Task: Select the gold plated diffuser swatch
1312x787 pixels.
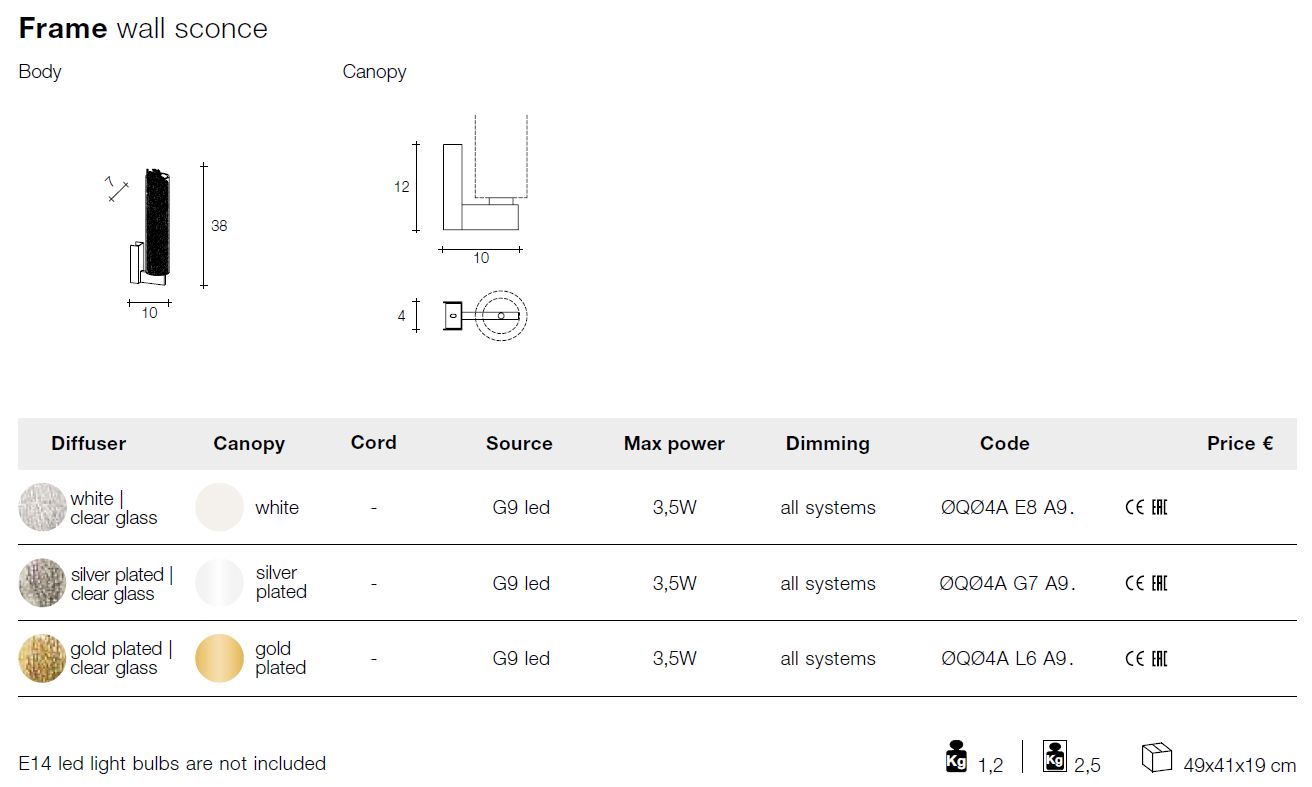Action: coord(42,658)
